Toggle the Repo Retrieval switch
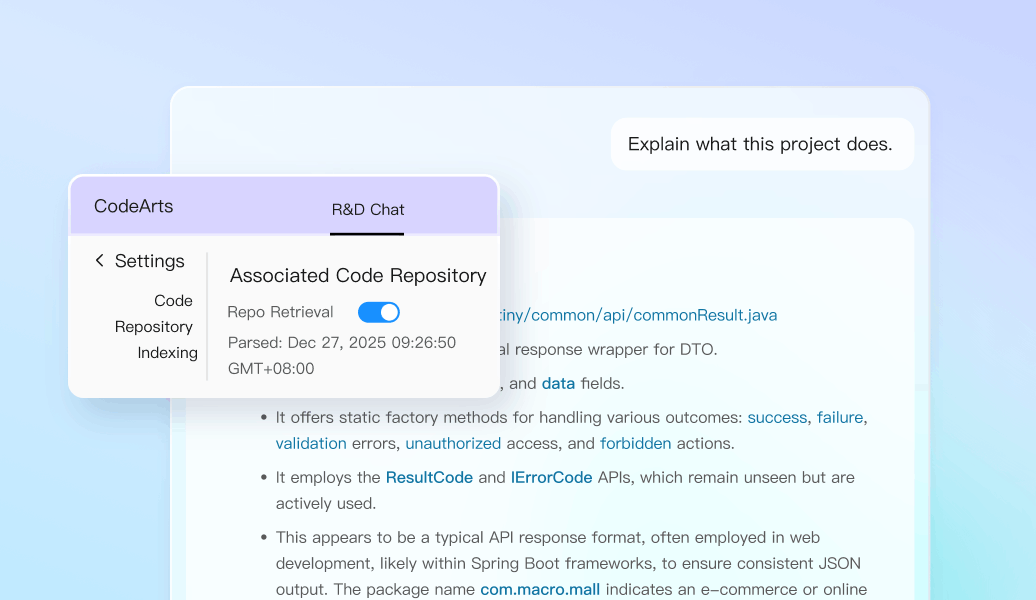Viewport: 1036px width, 600px height. (378, 313)
